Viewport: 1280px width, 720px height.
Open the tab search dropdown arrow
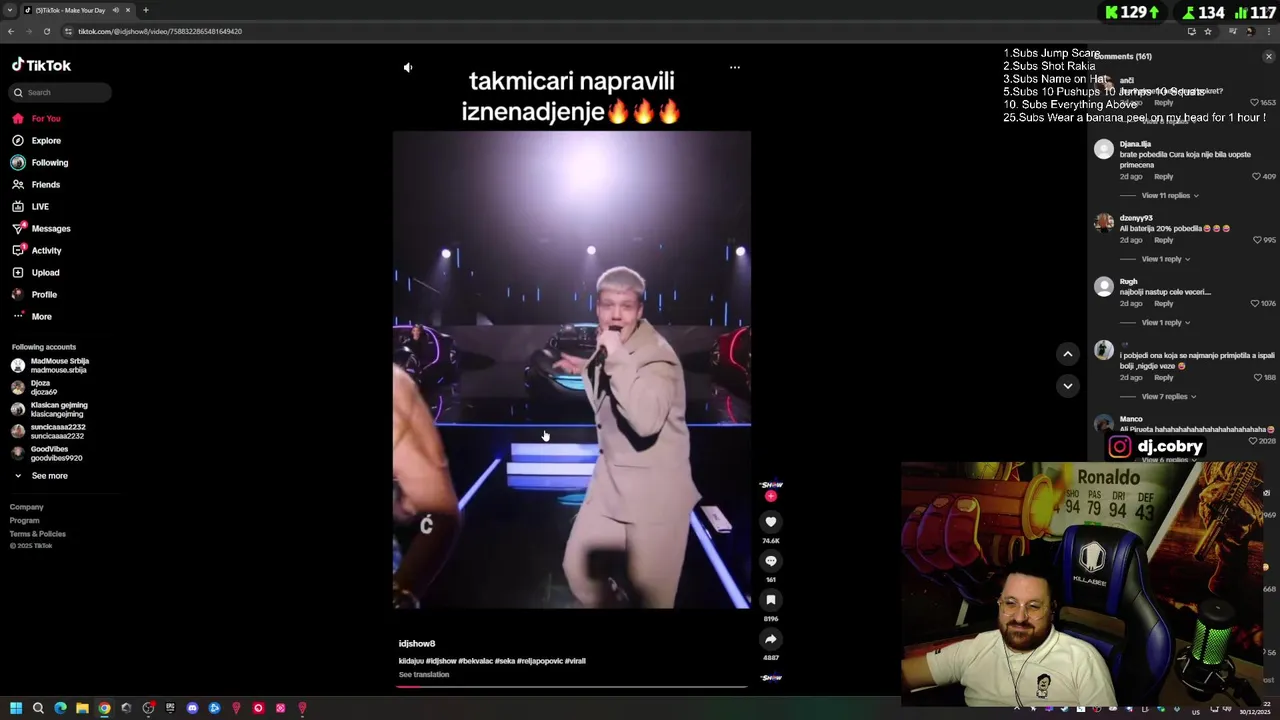[x=10, y=10]
